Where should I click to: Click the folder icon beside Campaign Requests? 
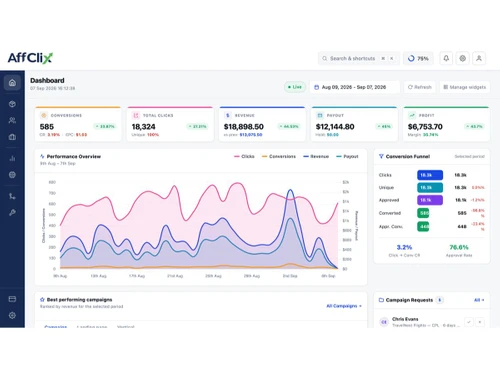(381, 300)
